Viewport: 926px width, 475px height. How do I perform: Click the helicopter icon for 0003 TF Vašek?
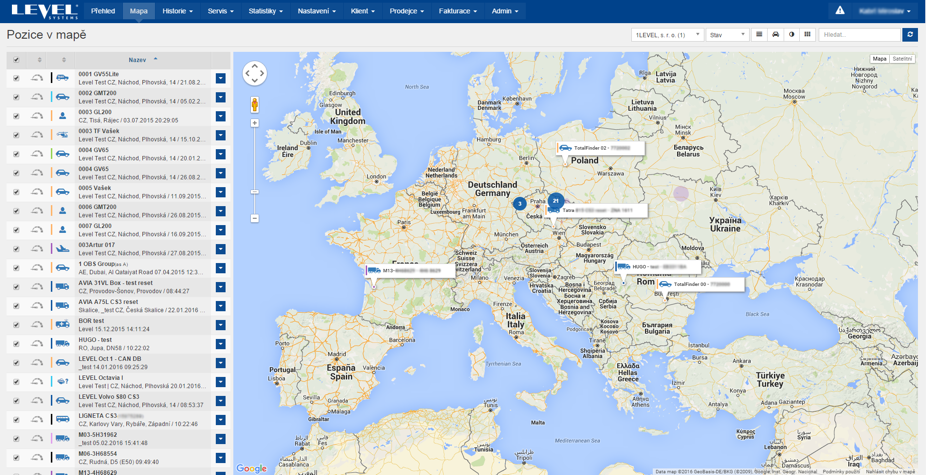click(x=62, y=135)
